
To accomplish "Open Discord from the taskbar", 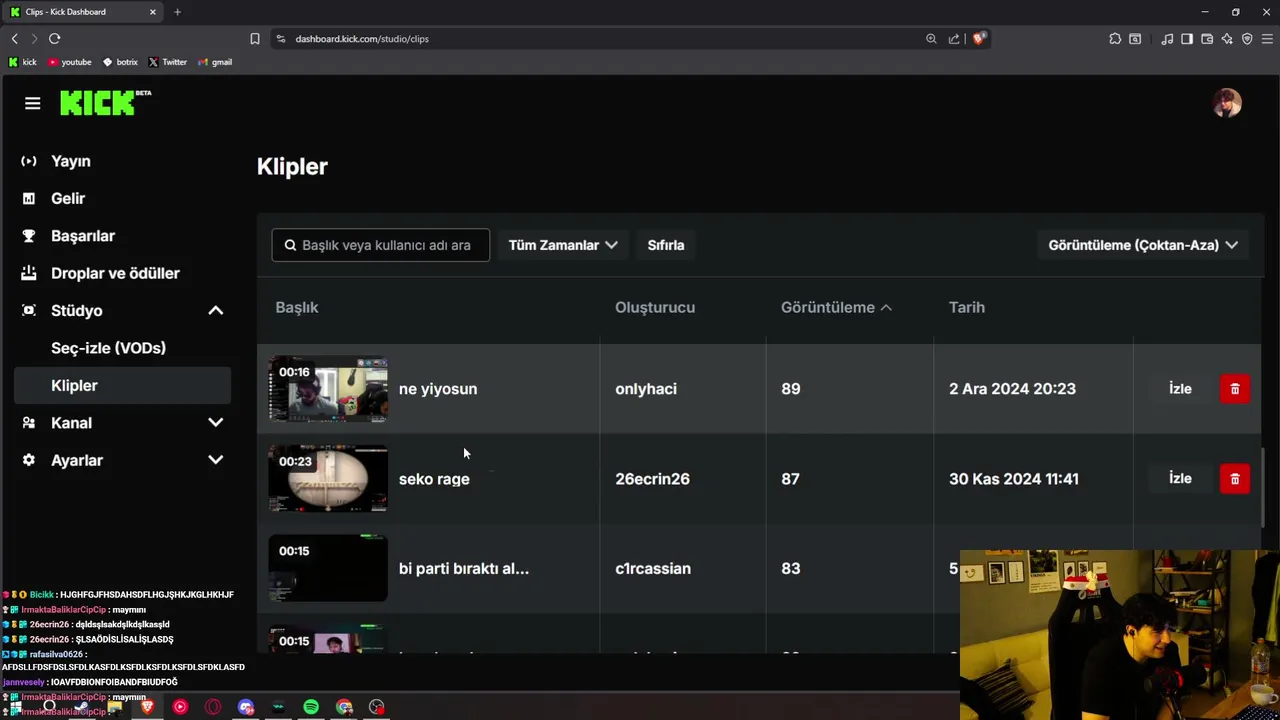I will click(246, 707).
